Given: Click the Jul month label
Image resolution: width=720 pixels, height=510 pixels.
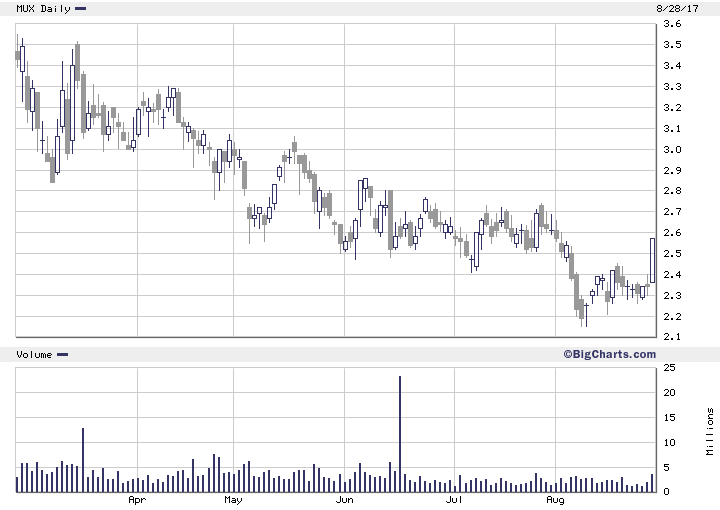Looking at the screenshot, I should (454, 500).
